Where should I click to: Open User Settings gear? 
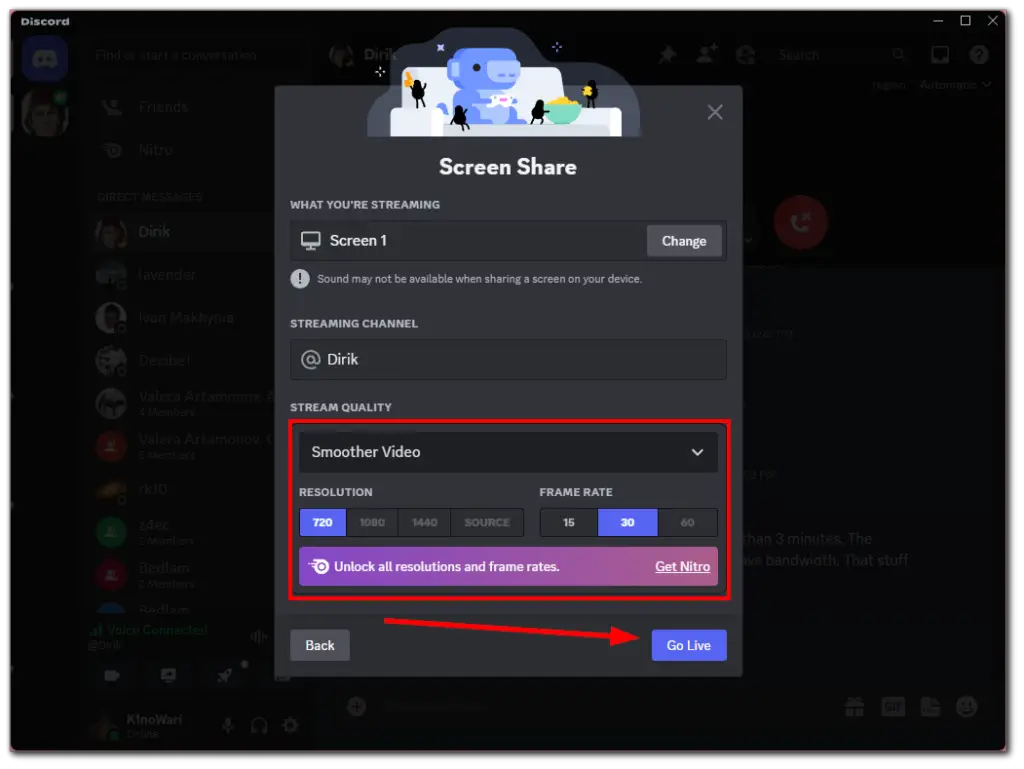pos(292,726)
